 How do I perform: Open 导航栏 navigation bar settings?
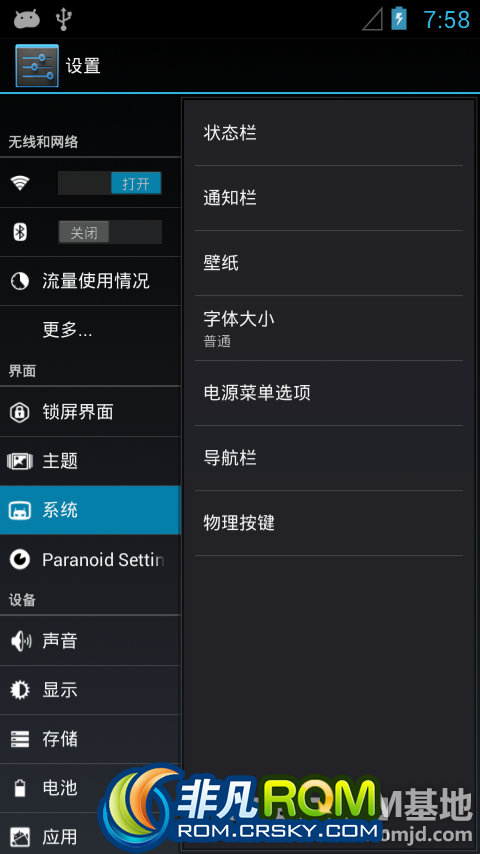coord(329,458)
